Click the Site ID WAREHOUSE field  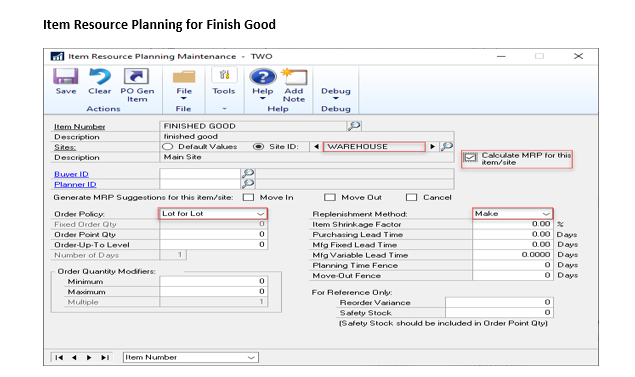(374, 147)
